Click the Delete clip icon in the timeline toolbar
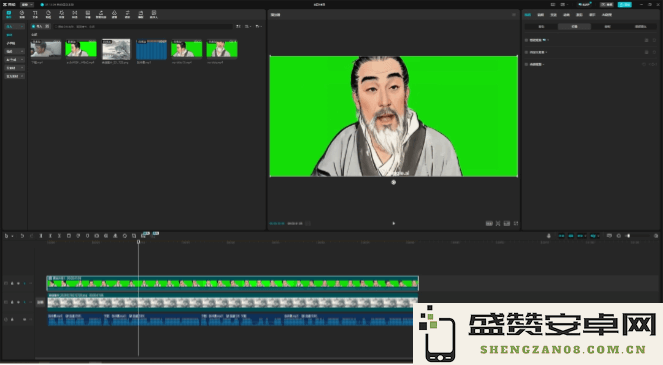The height and width of the screenshot is (365, 663). (69, 236)
